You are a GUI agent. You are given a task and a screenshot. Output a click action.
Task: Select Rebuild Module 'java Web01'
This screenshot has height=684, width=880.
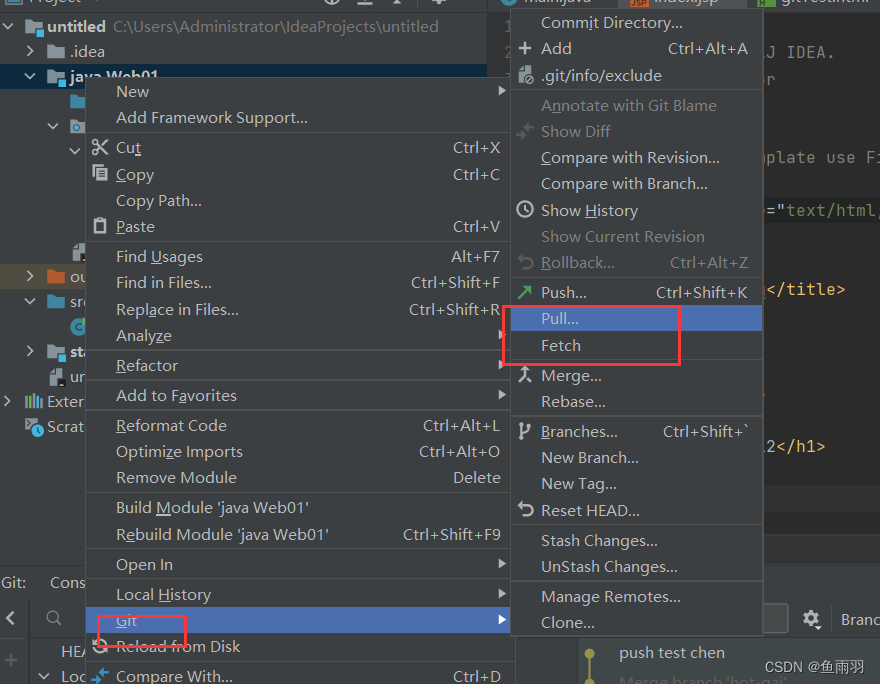[297, 534]
